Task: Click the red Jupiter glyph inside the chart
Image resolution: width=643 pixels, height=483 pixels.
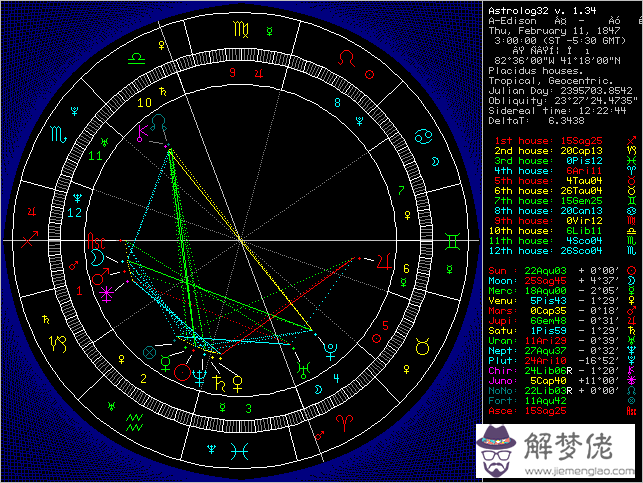Action: coord(383,261)
